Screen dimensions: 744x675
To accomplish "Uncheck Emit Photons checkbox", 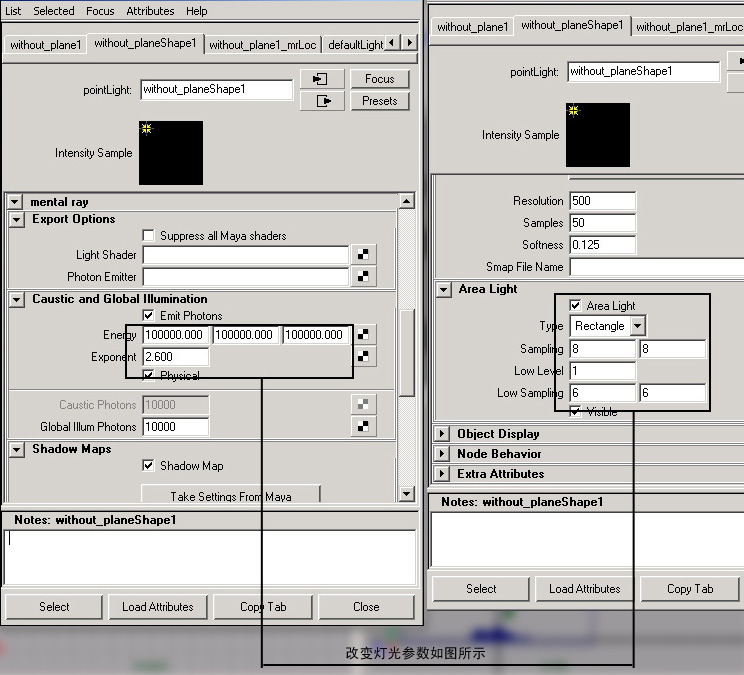I will coord(149,315).
